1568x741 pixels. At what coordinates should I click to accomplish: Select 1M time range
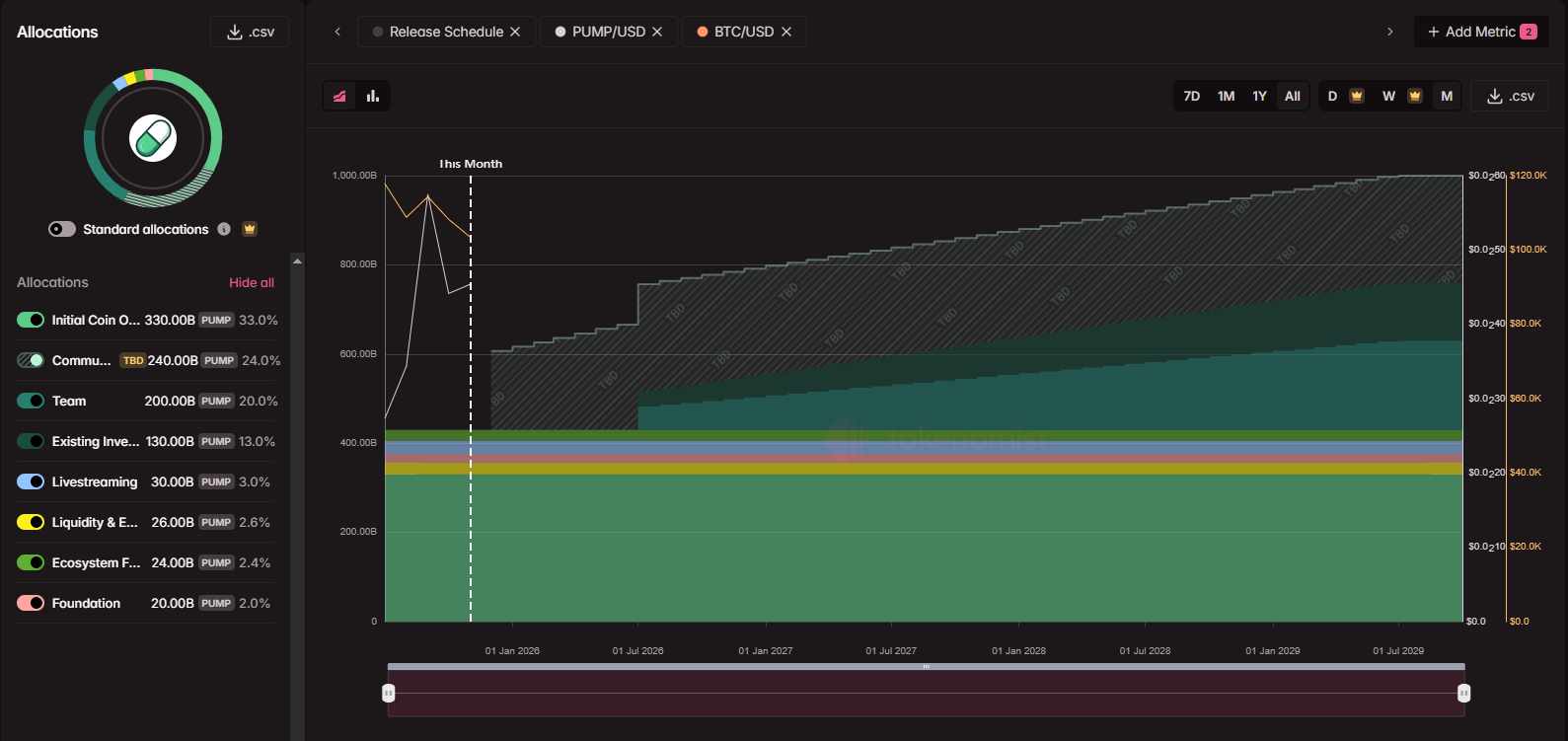pyautogui.click(x=1227, y=96)
